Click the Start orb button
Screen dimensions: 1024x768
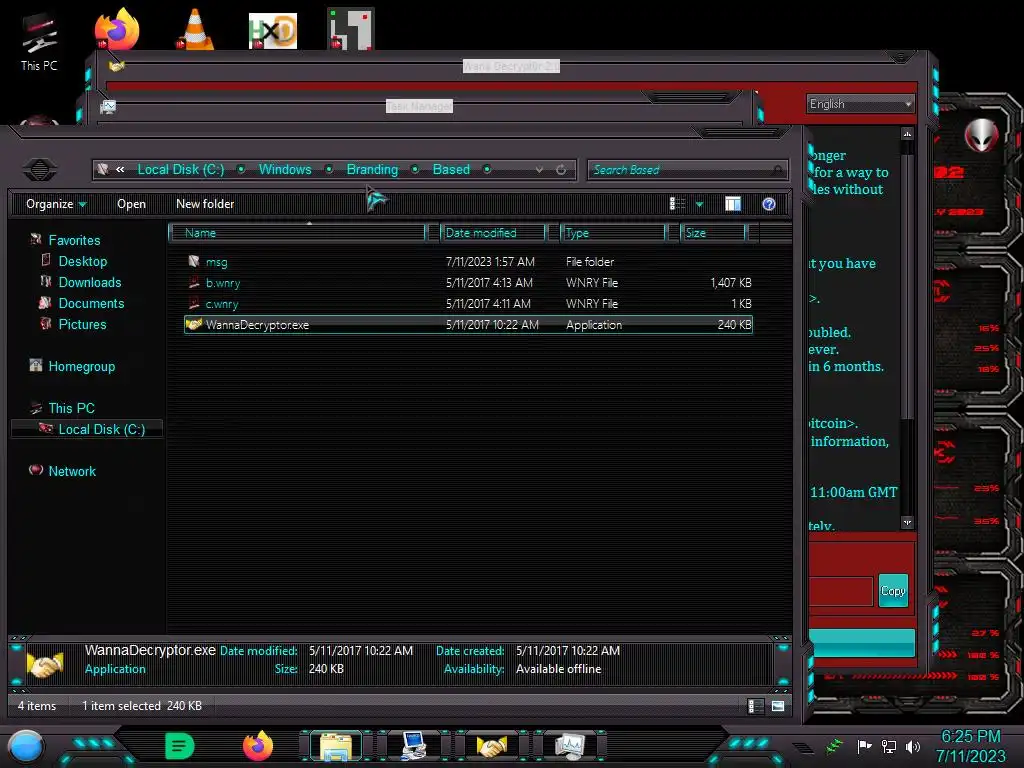click(26, 746)
